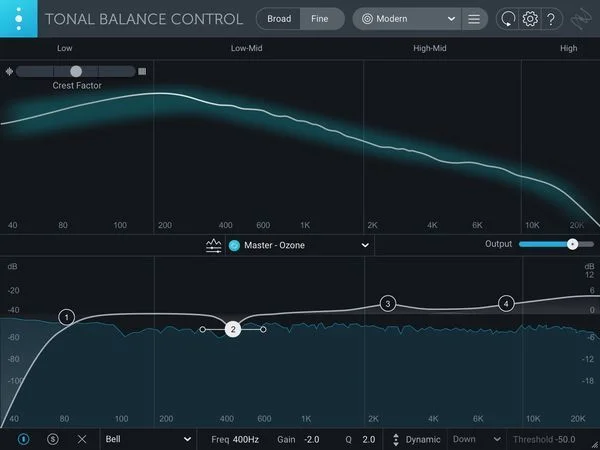Image resolution: width=600 pixels, height=450 pixels.
Task: Open the settings gear
Action: 530,19
